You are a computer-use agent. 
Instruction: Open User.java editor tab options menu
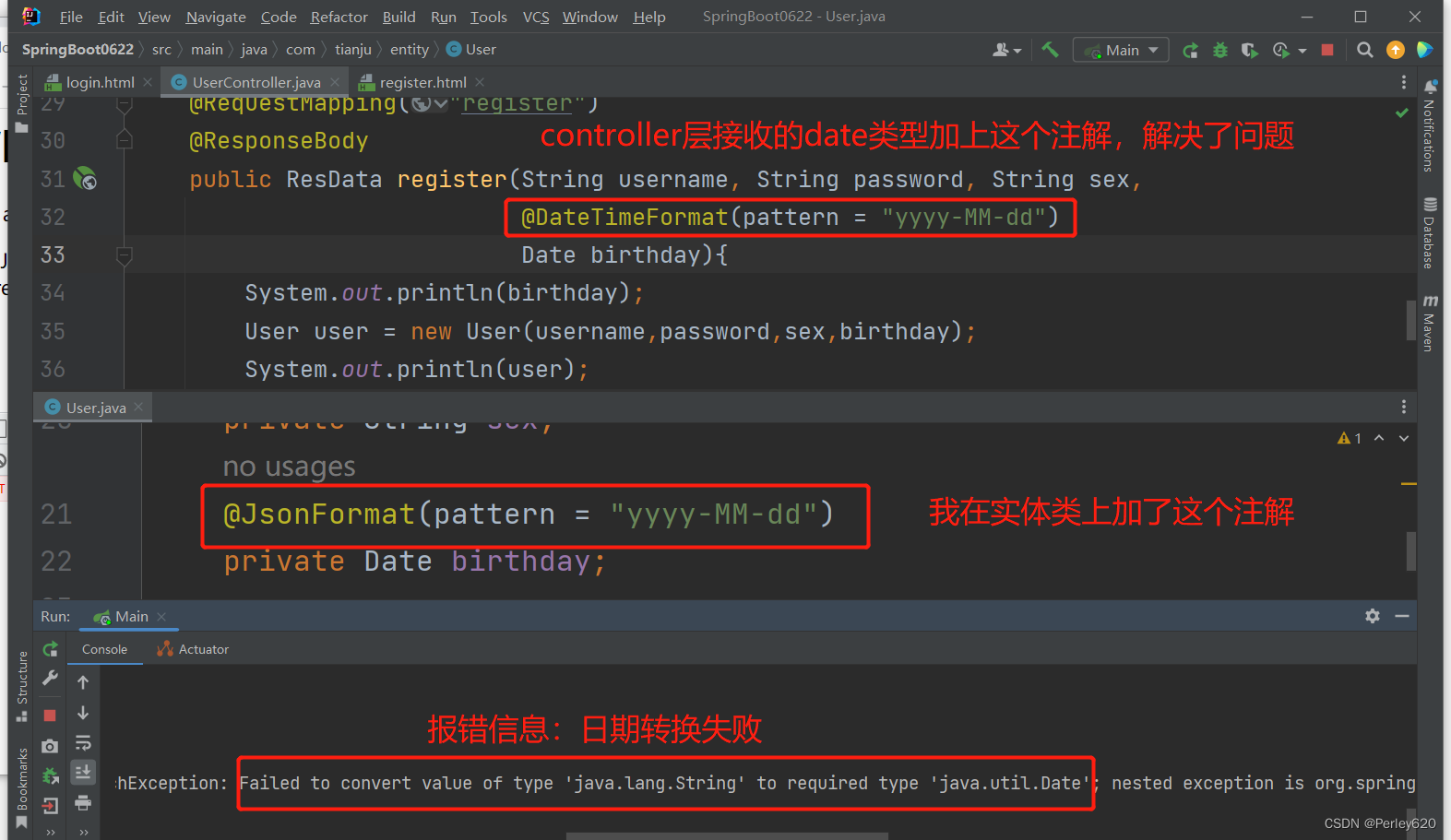click(1404, 407)
